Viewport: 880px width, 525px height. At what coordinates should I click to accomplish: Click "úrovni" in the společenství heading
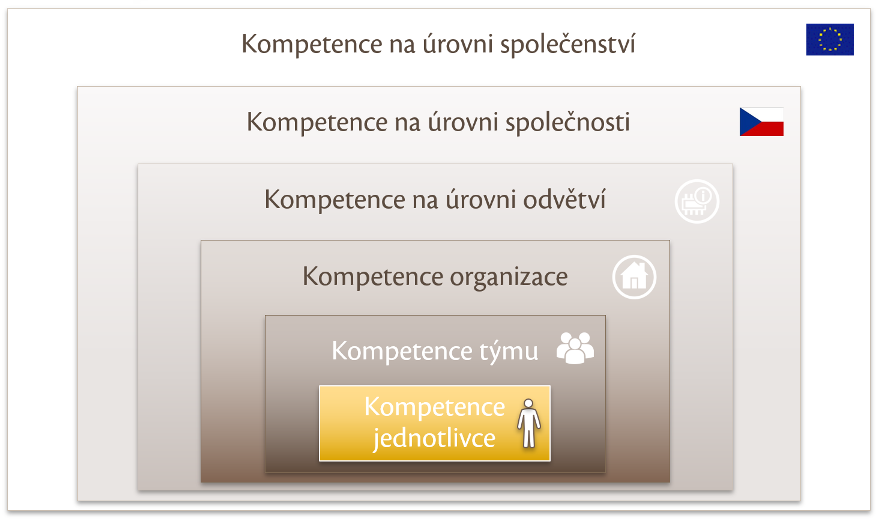click(458, 45)
